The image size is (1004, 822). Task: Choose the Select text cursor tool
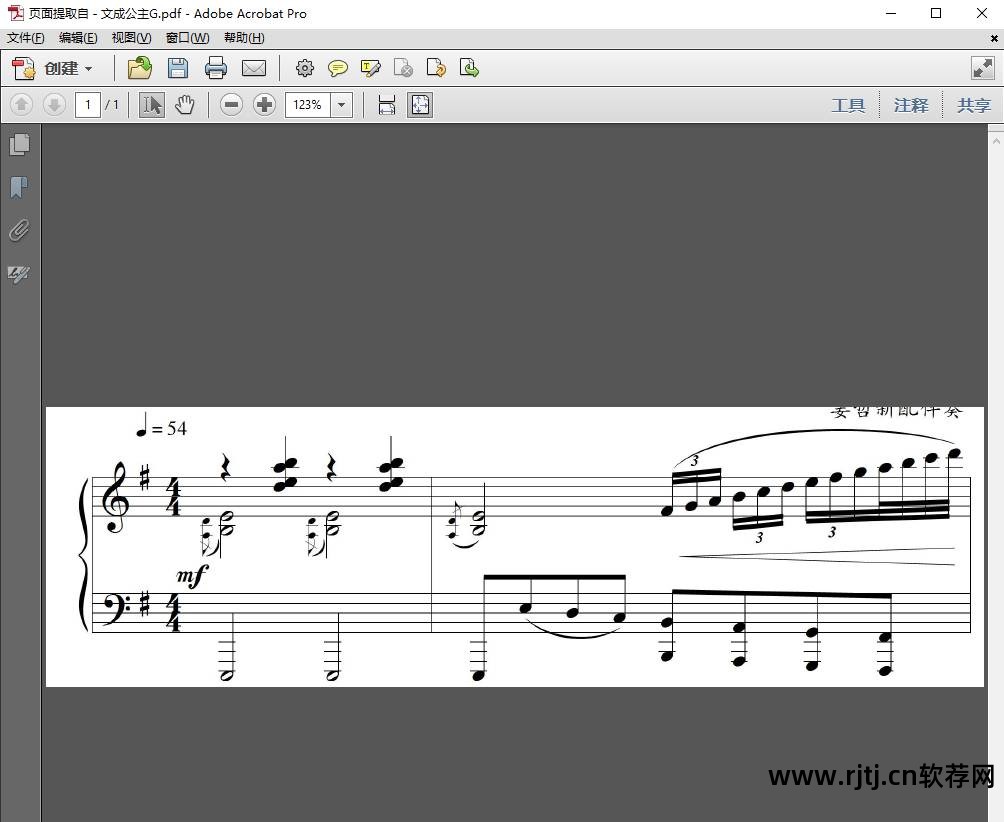click(152, 104)
